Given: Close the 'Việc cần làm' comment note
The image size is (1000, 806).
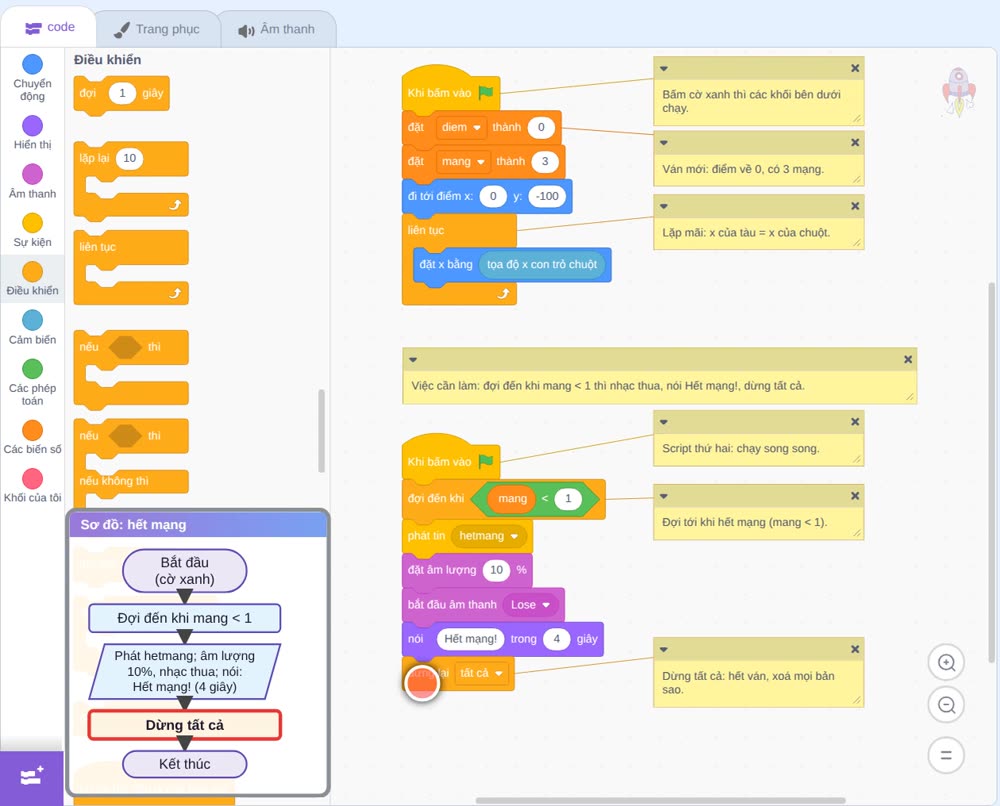Looking at the screenshot, I should coord(908,359).
